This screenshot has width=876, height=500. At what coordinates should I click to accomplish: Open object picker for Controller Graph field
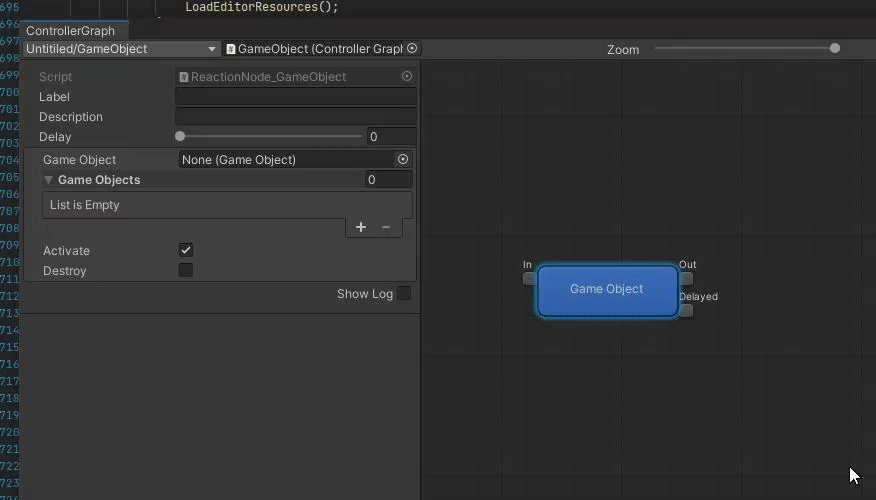412,49
